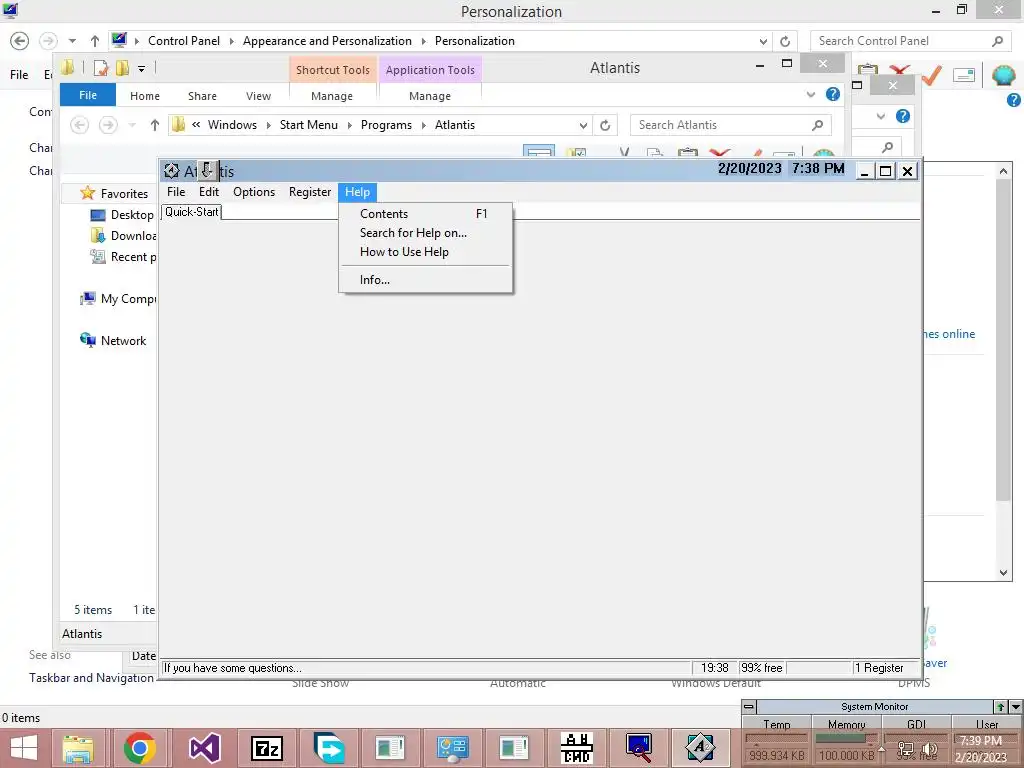Refresh the Atlantis folder view
Image resolution: width=1024 pixels, height=768 pixels.
605,125
